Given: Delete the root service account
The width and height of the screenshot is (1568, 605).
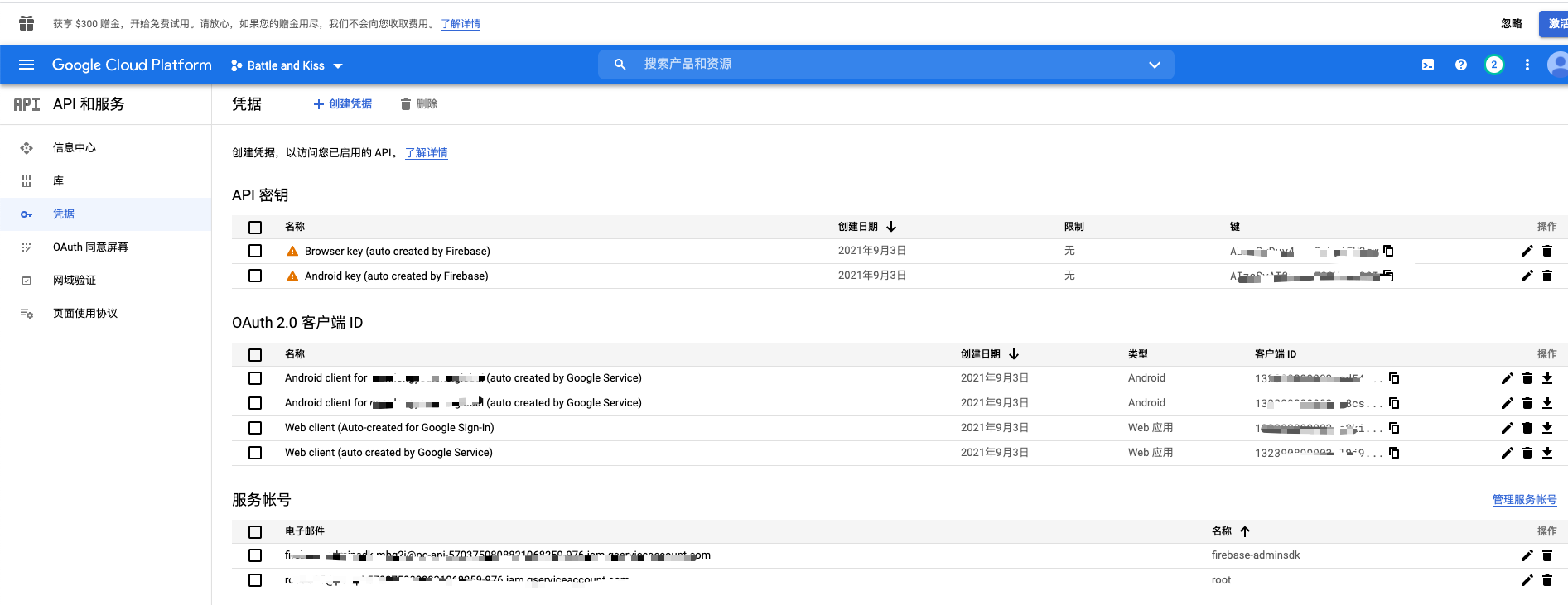Looking at the screenshot, I should (1547, 580).
